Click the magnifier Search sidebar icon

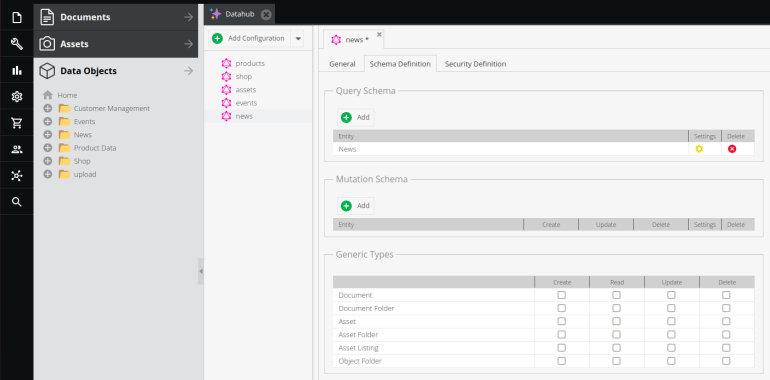point(17,202)
